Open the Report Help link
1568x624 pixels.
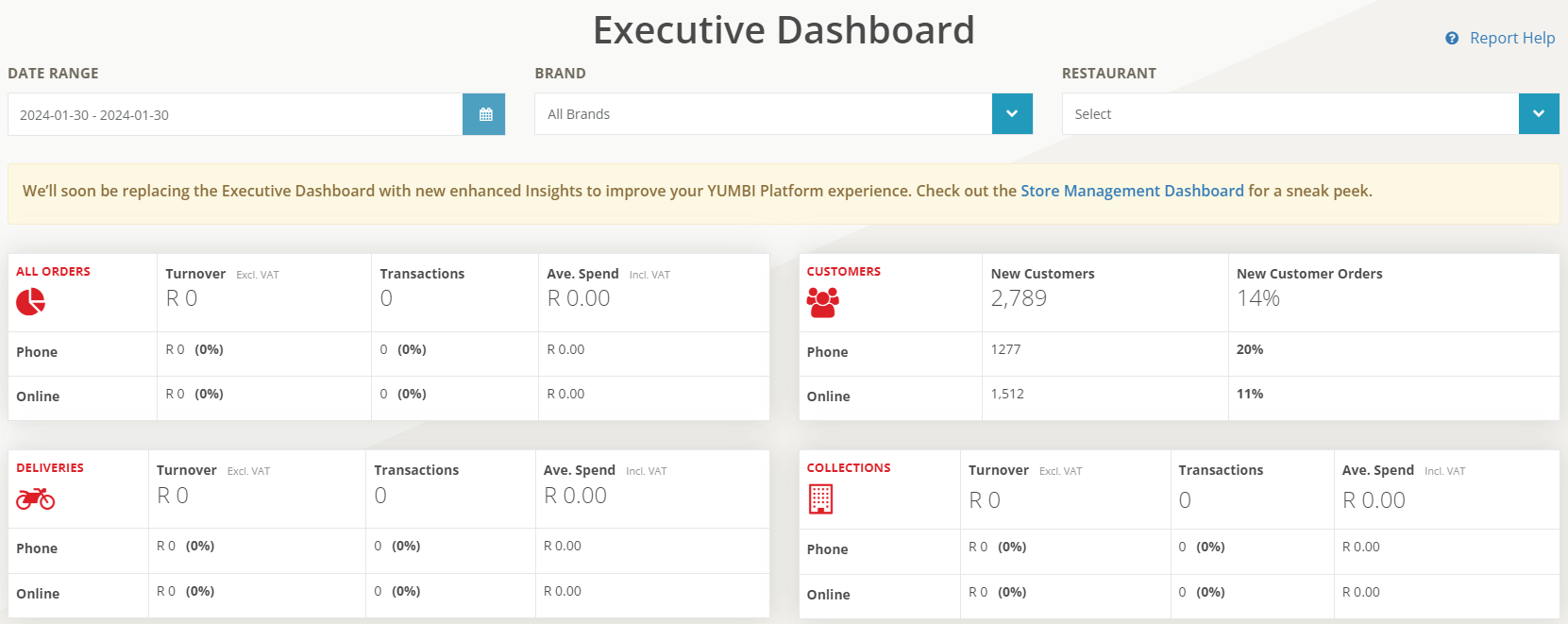pyautogui.click(x=1511, y=39)
